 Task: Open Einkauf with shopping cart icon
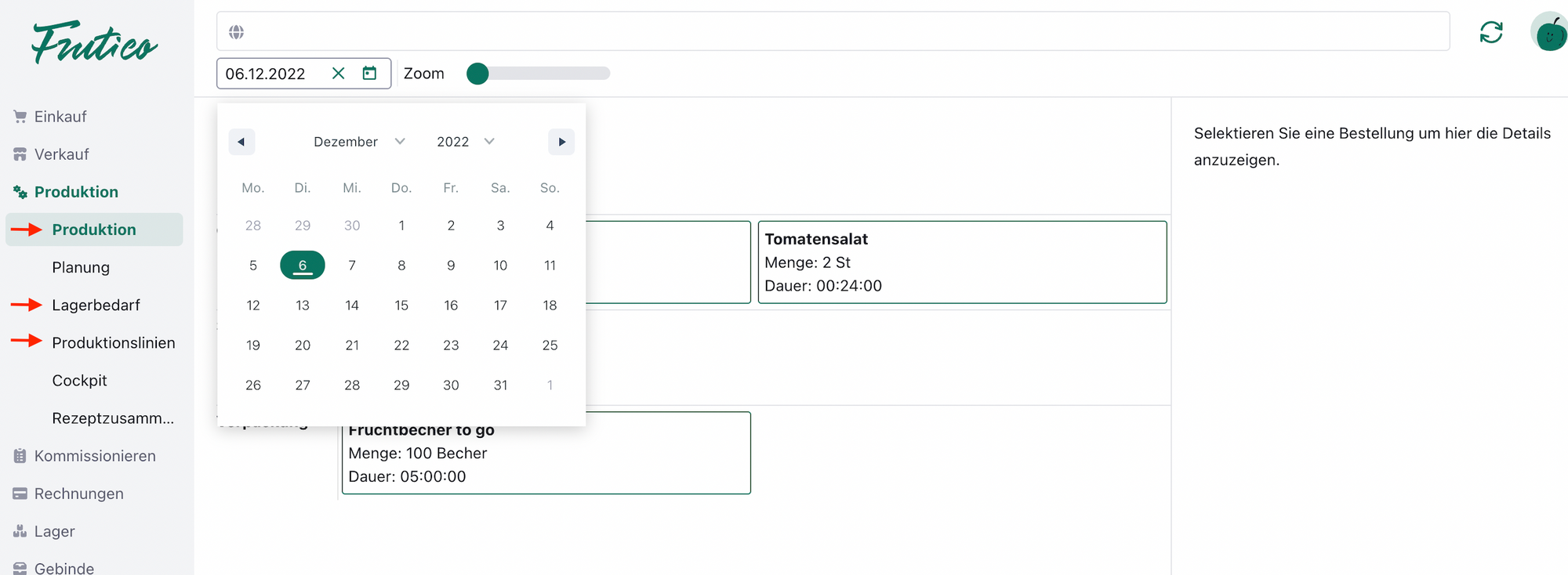pyautogui.click(x=60, y=117)
